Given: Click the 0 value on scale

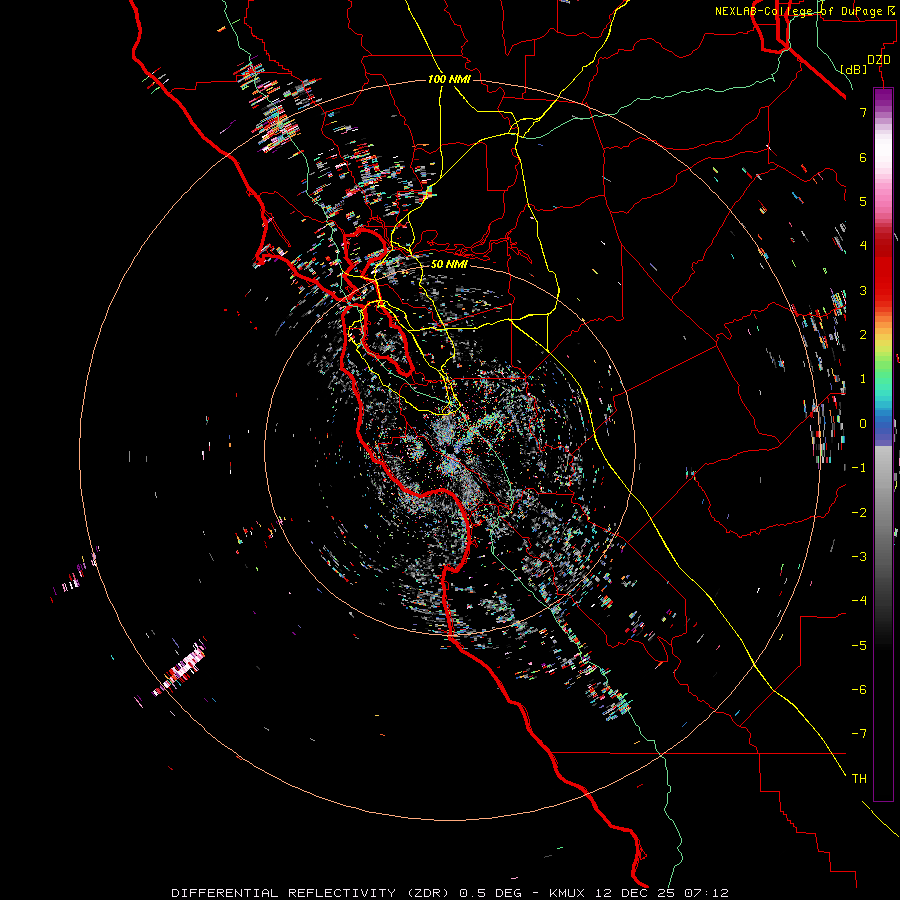Looking at the screenshot, I should [863, 424].
